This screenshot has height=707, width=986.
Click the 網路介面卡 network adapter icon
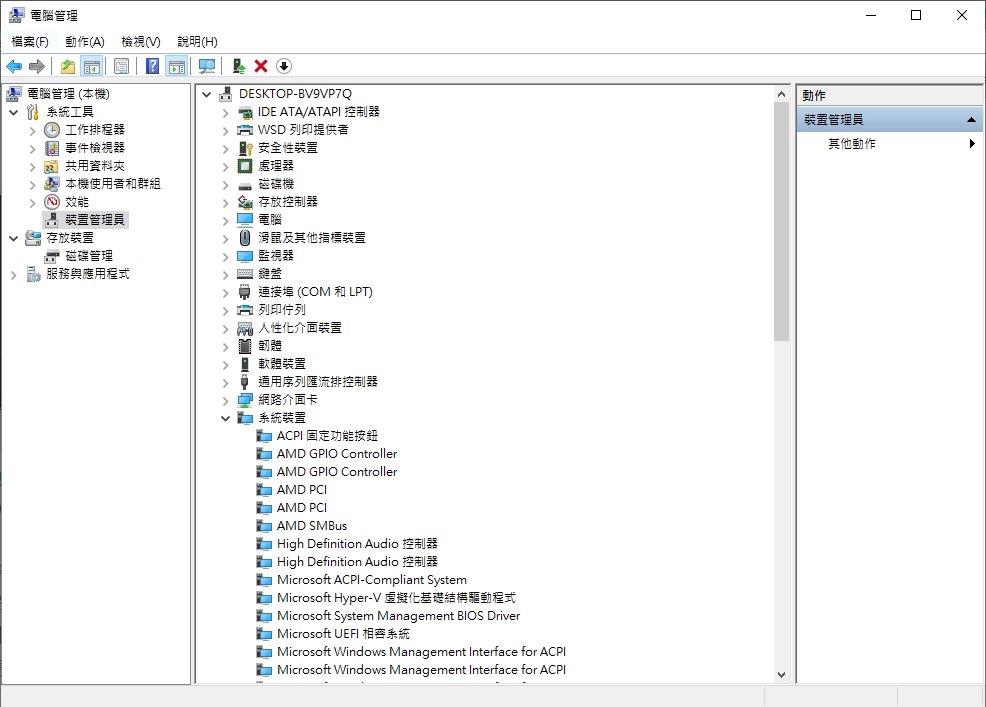[x=245, y=400]
